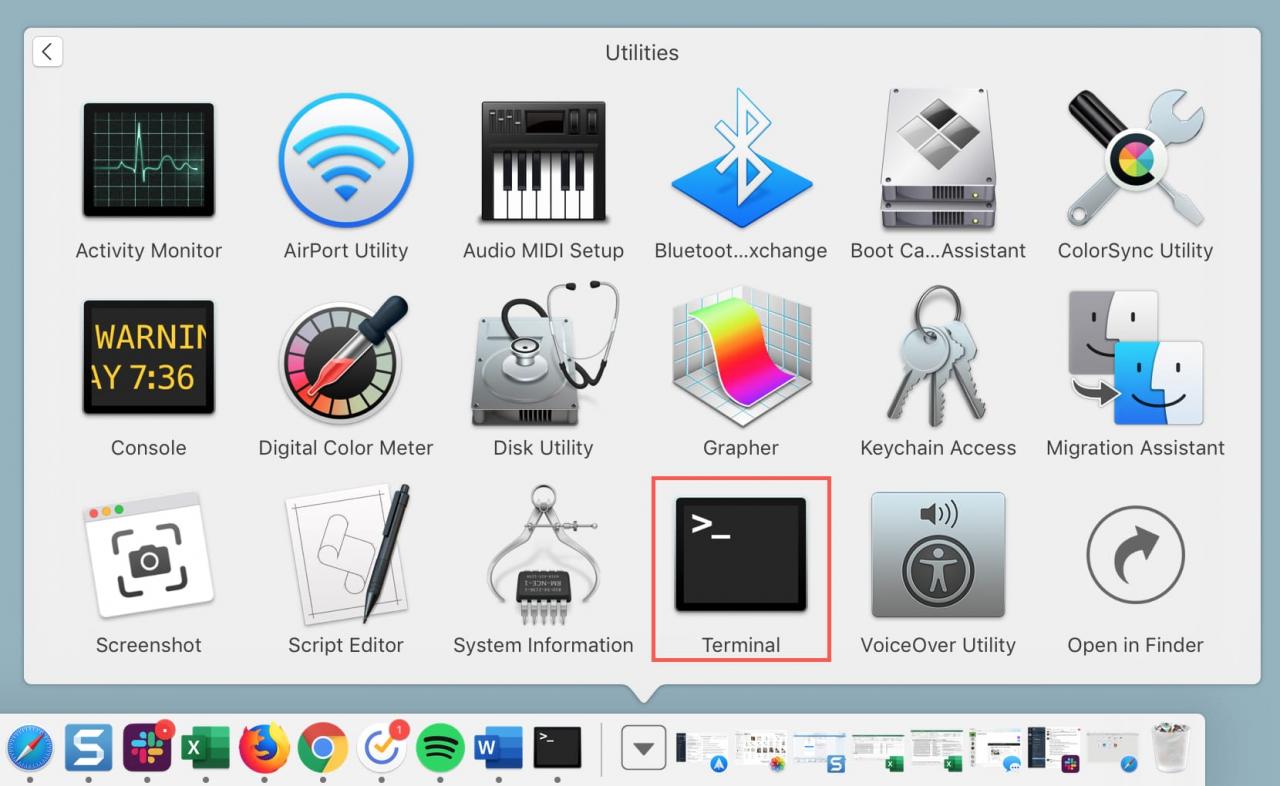Switch to Spotify in the Dock
The image size is (1280, 786).
tap(440, 748)
